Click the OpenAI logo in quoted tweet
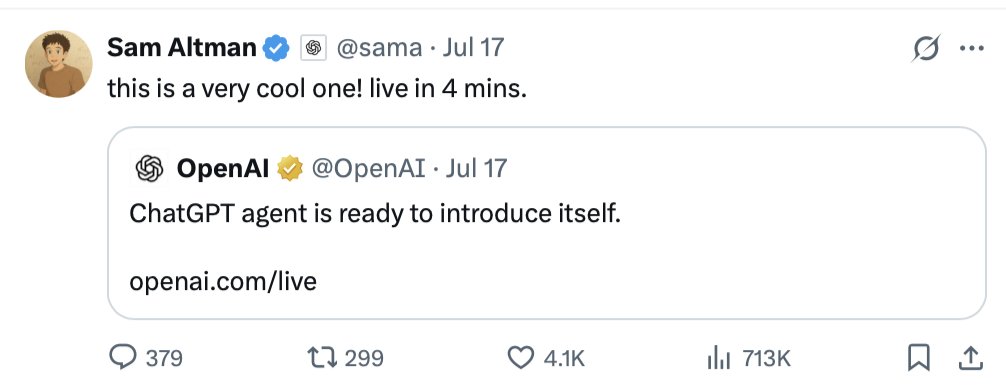Viewport: 1006px width, 392px height. (149, 168)
